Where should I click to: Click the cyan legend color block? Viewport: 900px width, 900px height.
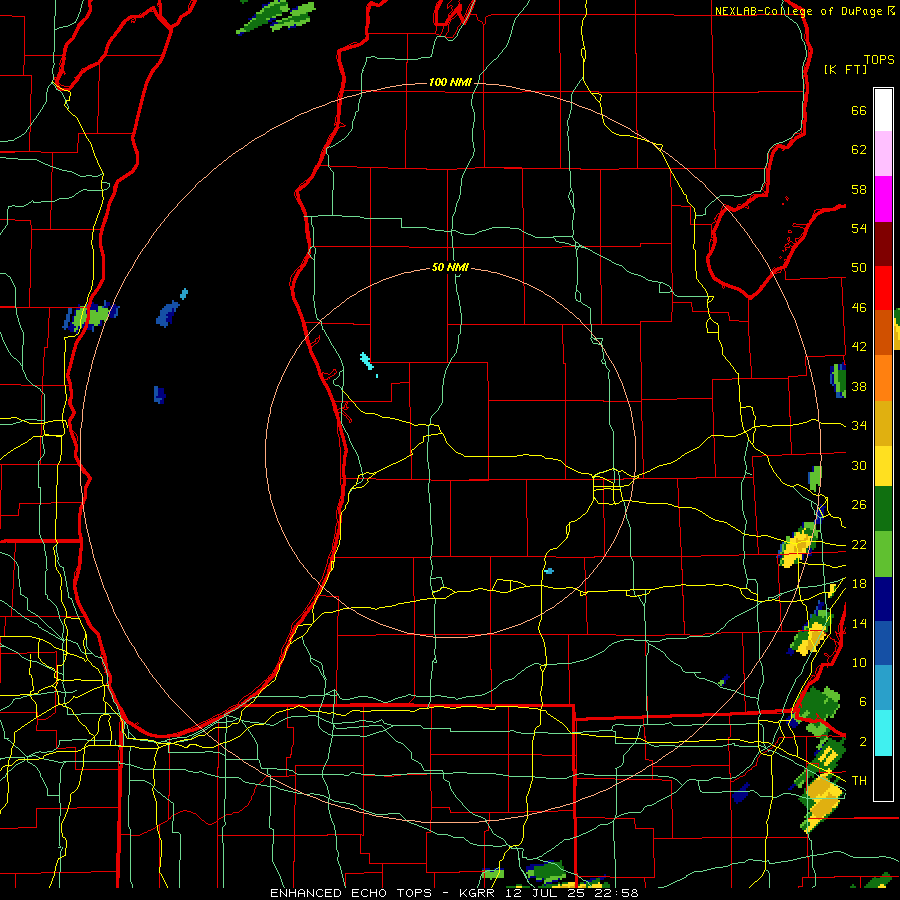click(x=883, y=733)
